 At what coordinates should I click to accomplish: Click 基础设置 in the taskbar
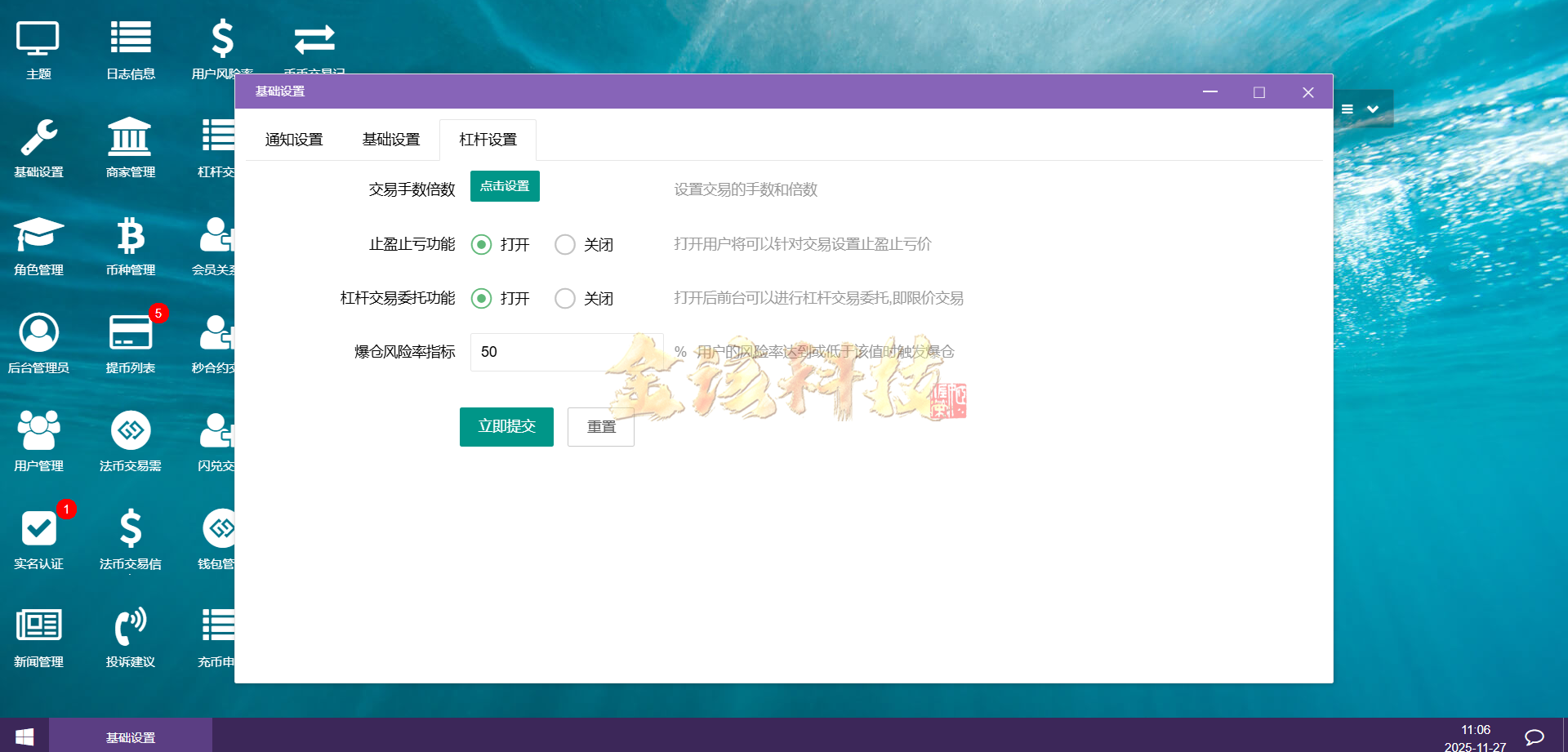131,736
